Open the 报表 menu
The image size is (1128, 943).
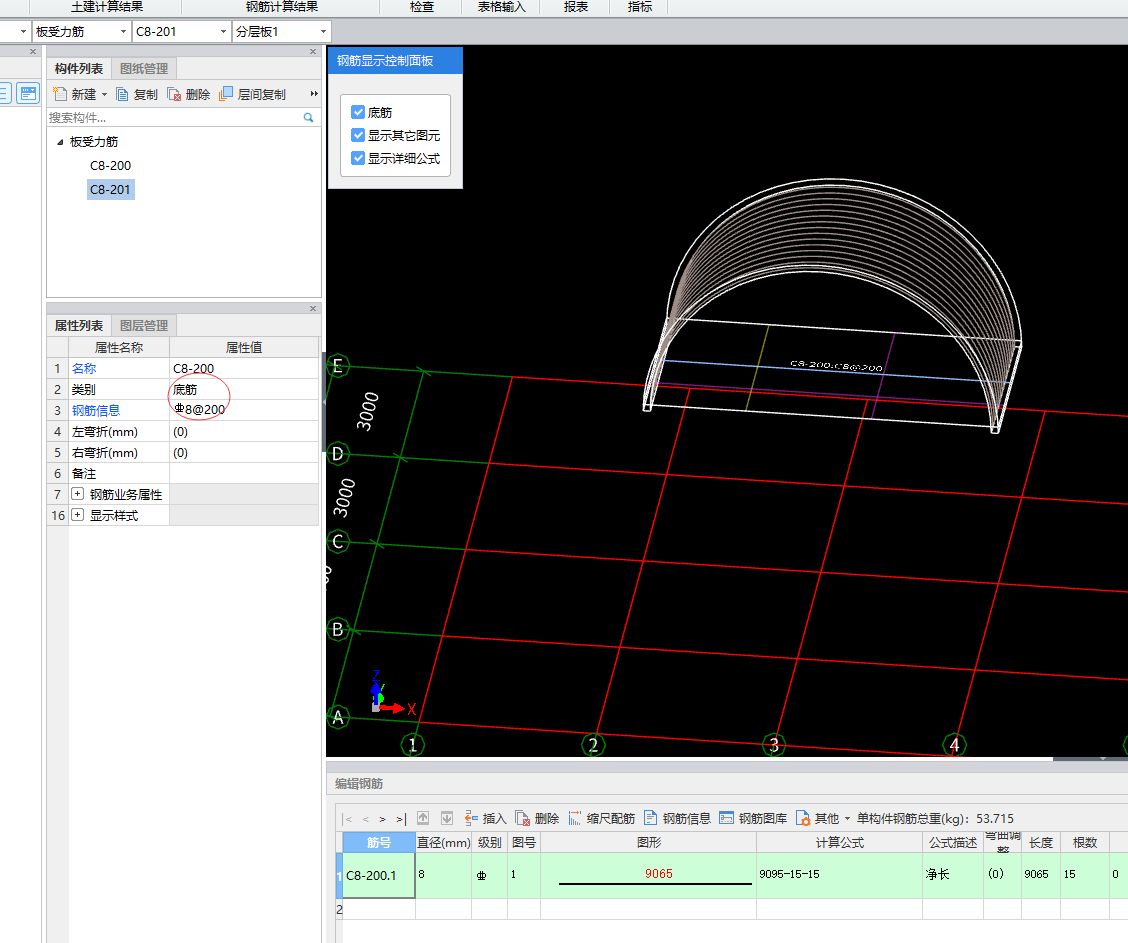[x=576, y=7]
